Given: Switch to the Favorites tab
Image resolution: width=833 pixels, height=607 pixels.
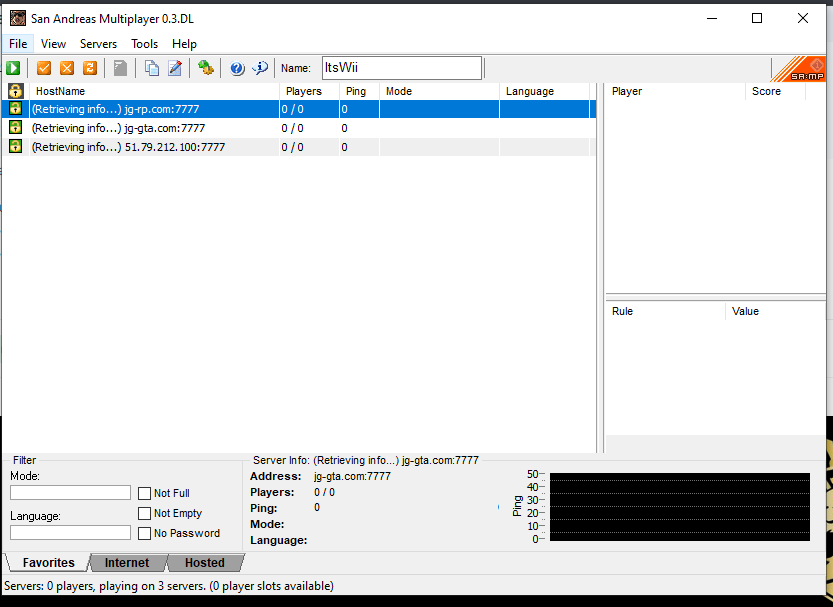Looking at the screenshot, I should click(x=48, y=562).
